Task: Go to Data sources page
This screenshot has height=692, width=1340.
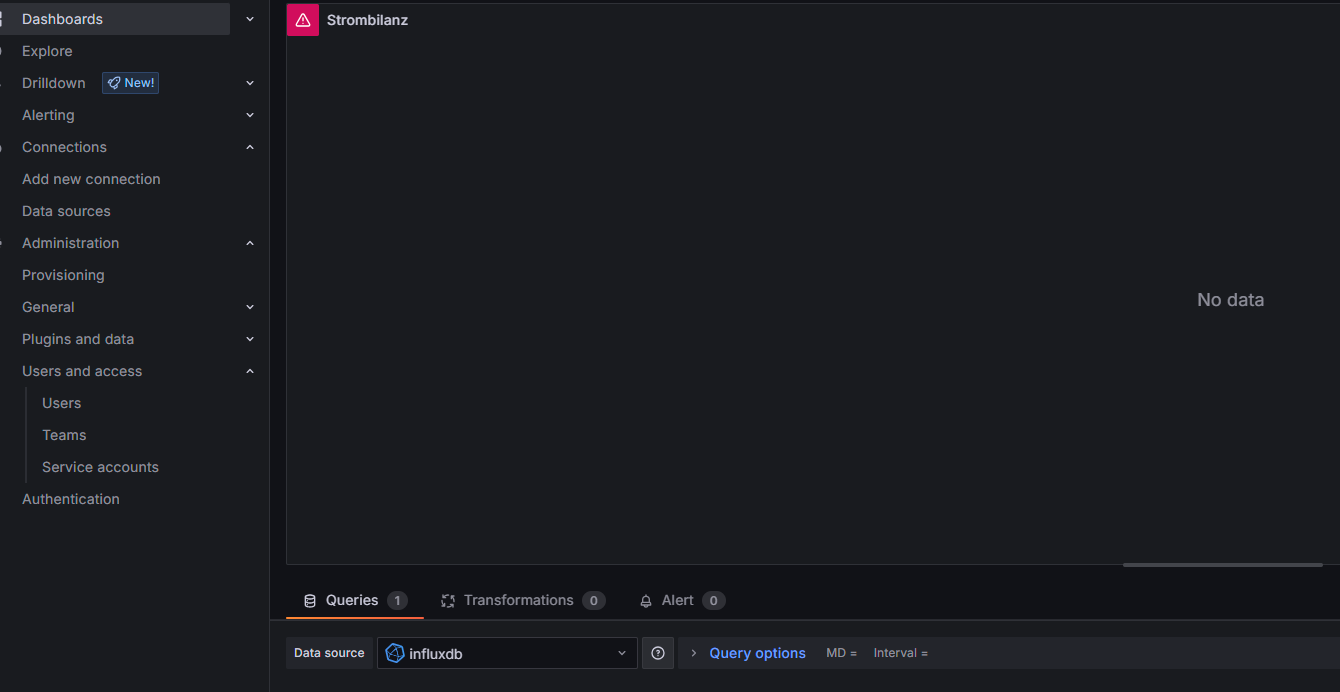Action: 66,211
